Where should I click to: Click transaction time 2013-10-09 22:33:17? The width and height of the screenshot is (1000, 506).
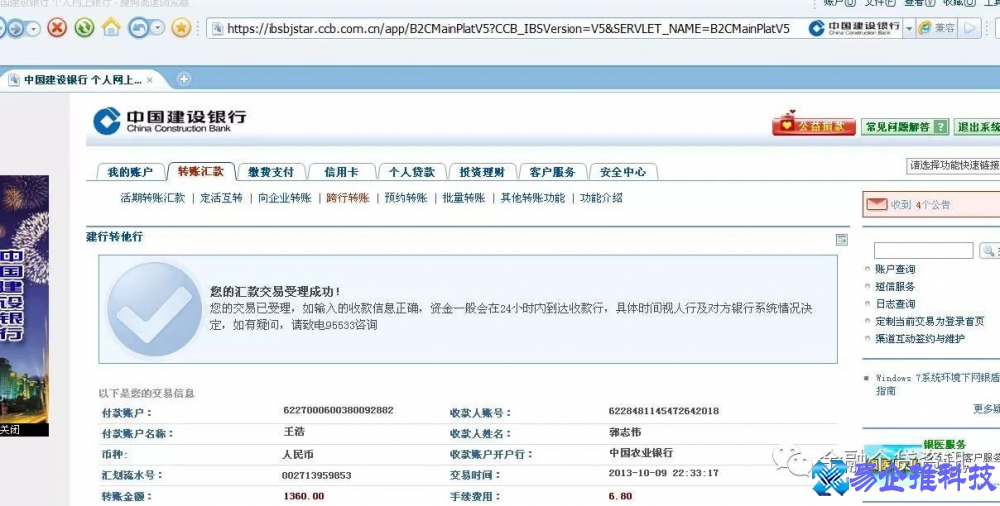pos(663,473)
